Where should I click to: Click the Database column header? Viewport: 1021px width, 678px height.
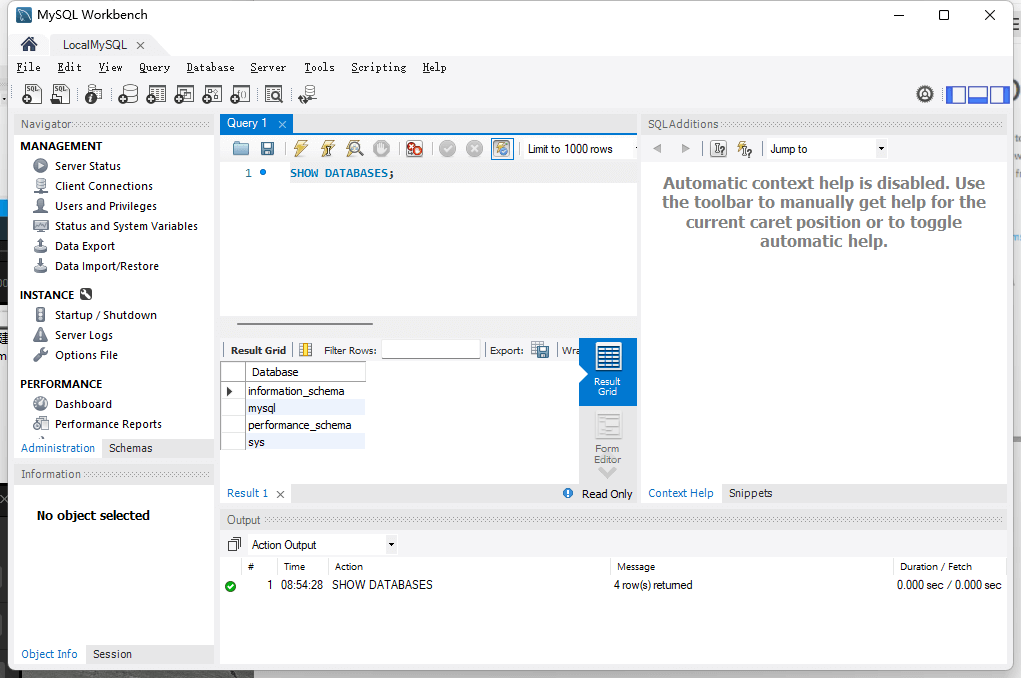click(305, 372)
